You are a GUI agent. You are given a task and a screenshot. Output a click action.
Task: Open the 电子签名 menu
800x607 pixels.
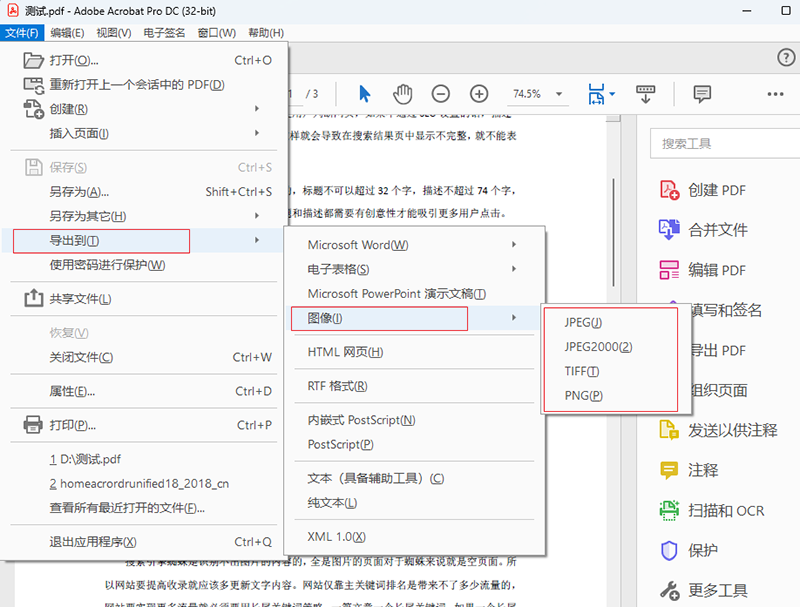point(164,33)
